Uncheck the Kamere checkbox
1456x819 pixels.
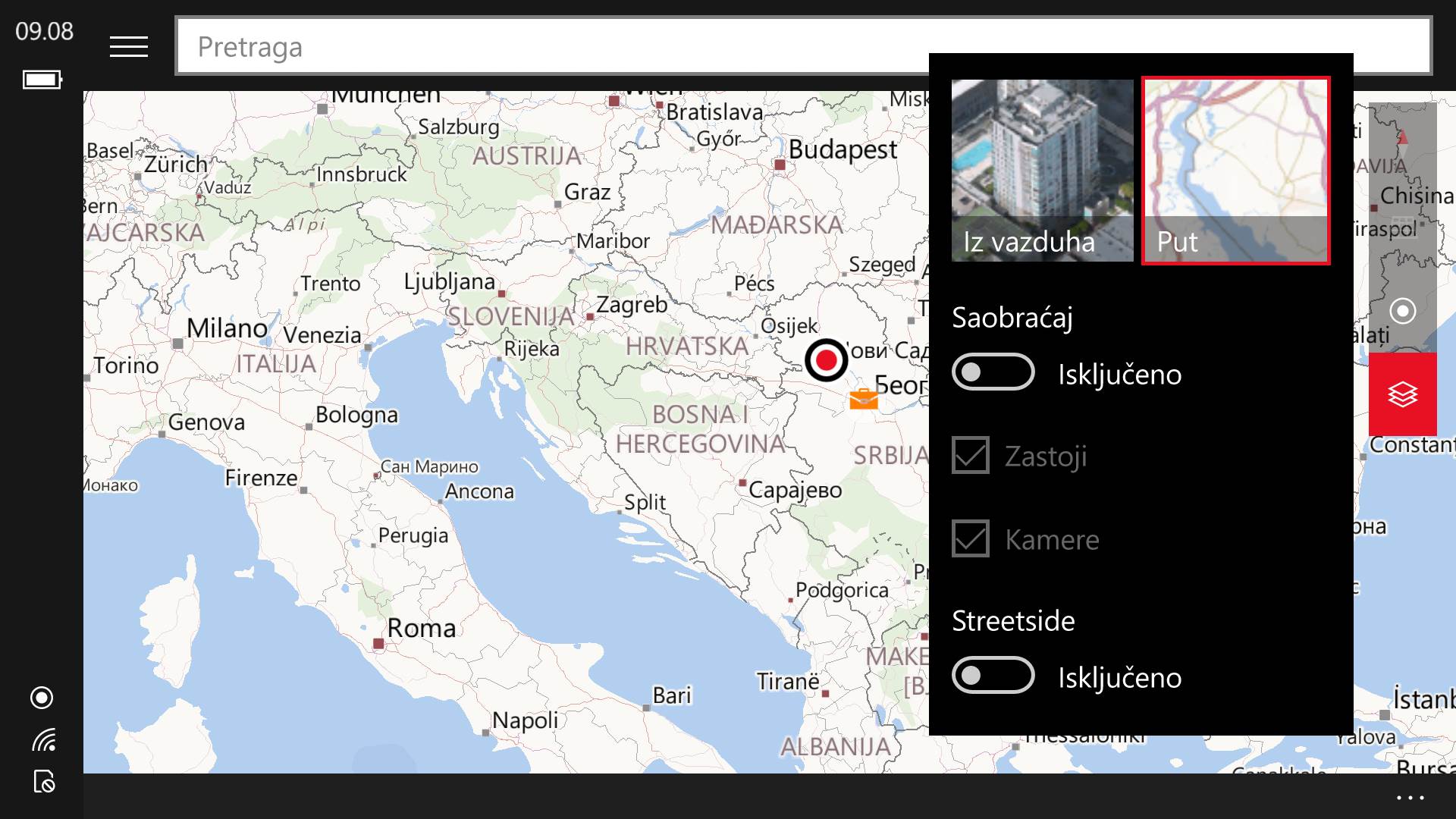(971, 539)
